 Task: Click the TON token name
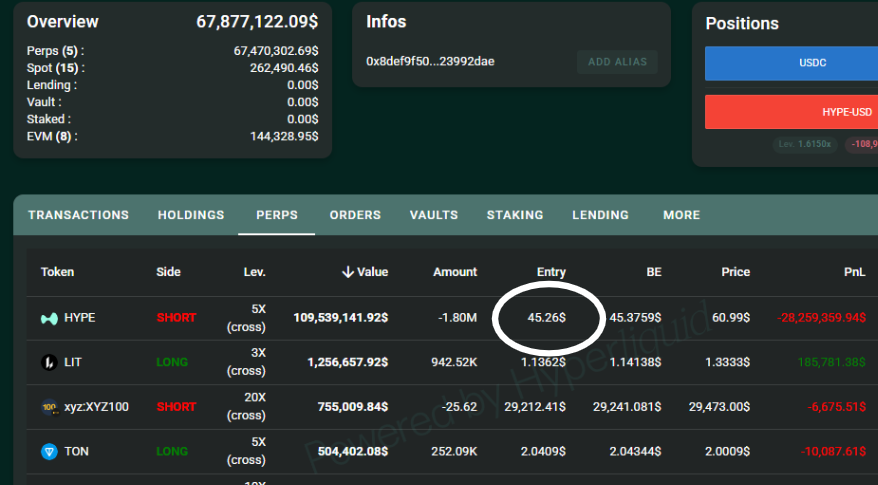tap(76, 451)
